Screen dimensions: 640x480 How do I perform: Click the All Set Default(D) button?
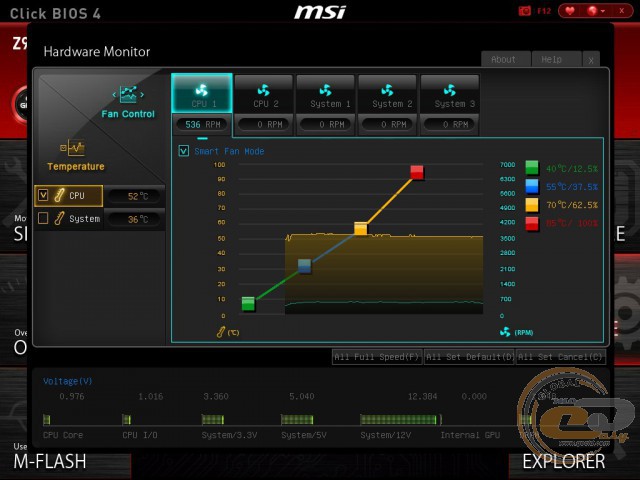coord(469,357)
